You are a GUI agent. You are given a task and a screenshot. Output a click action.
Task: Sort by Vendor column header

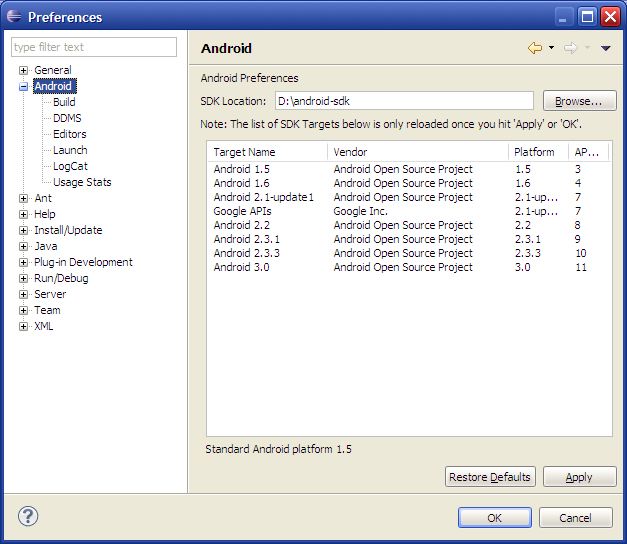point(418,152)
